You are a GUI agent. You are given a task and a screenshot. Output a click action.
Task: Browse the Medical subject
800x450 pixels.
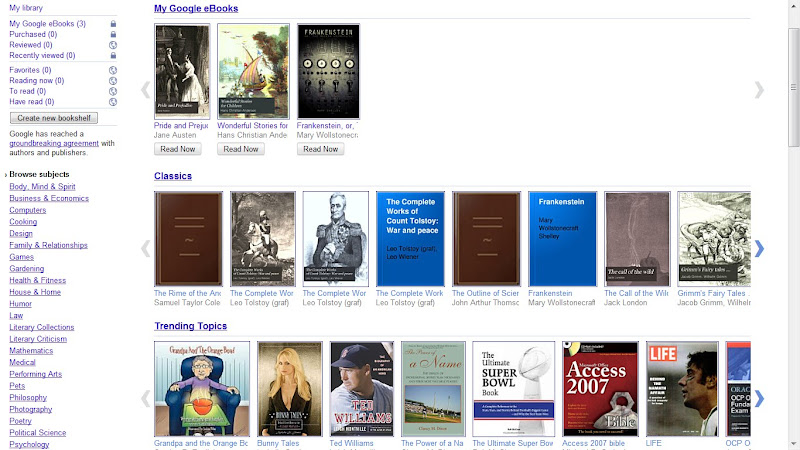pyautogui.click(x=22, y=363)
